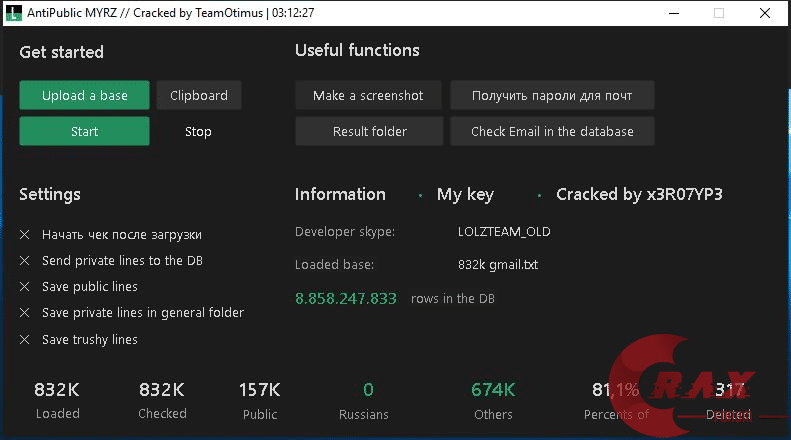This screenshot has height=440, width=791.
Task: Click Check Email in the database
Action: [x=552, y=131]
